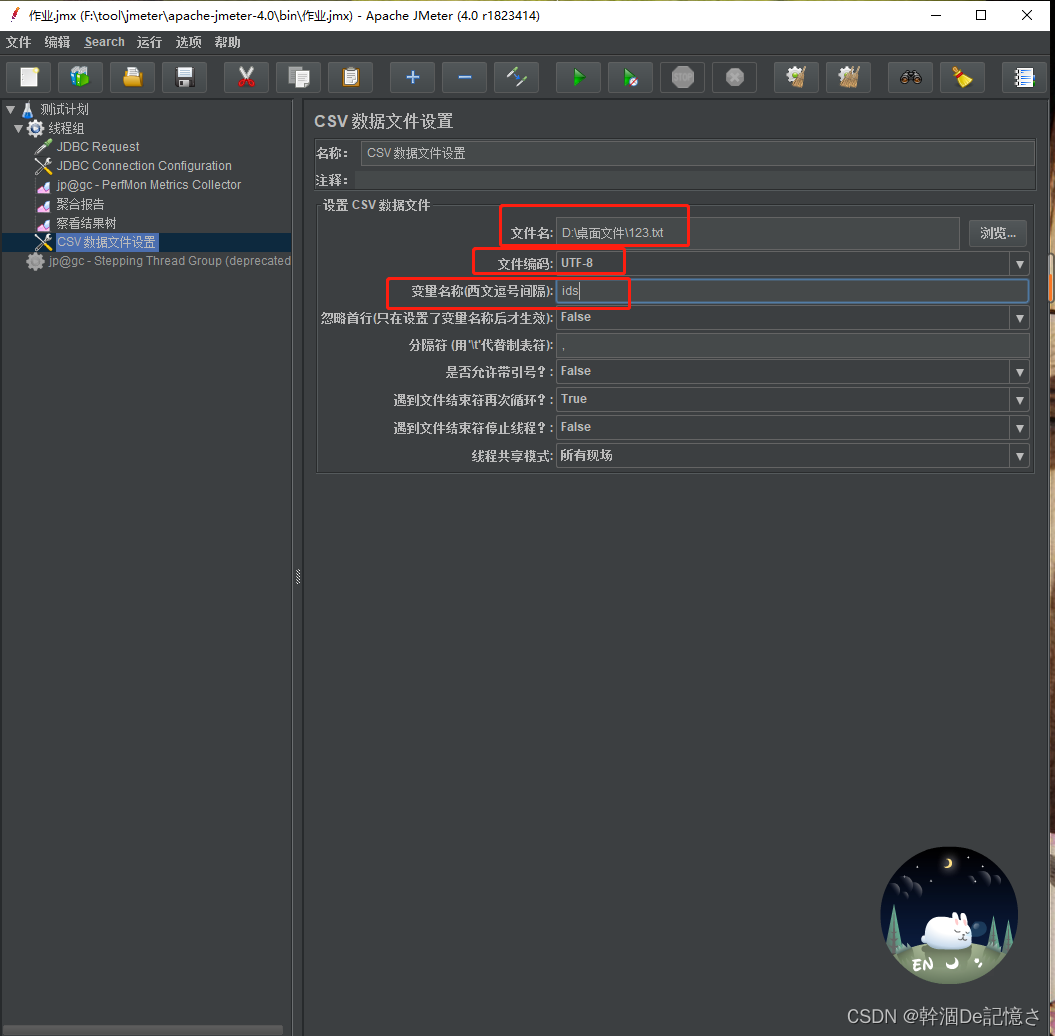Image resolution: width=1055 pixels, height=1036 pixels.
Task: Click the gear icon beside 线程组
Action: click(x=35, y=128)
